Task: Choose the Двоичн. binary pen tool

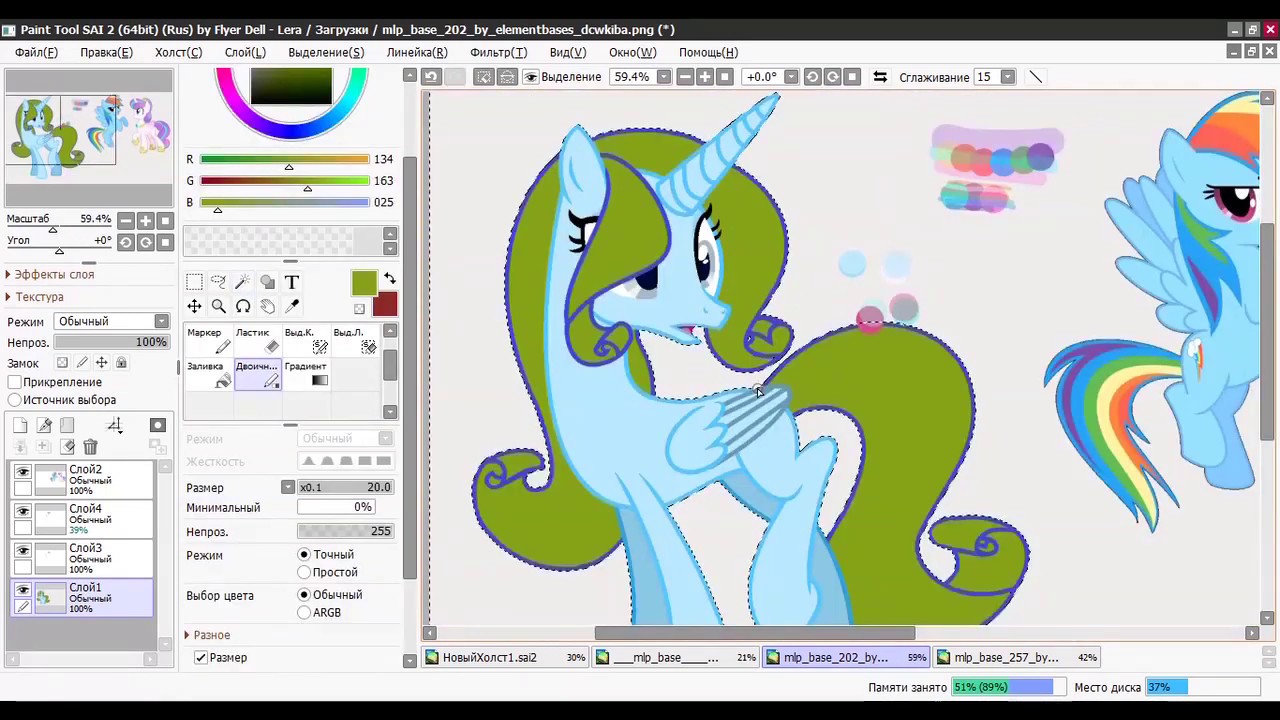Action: [257, 374]
